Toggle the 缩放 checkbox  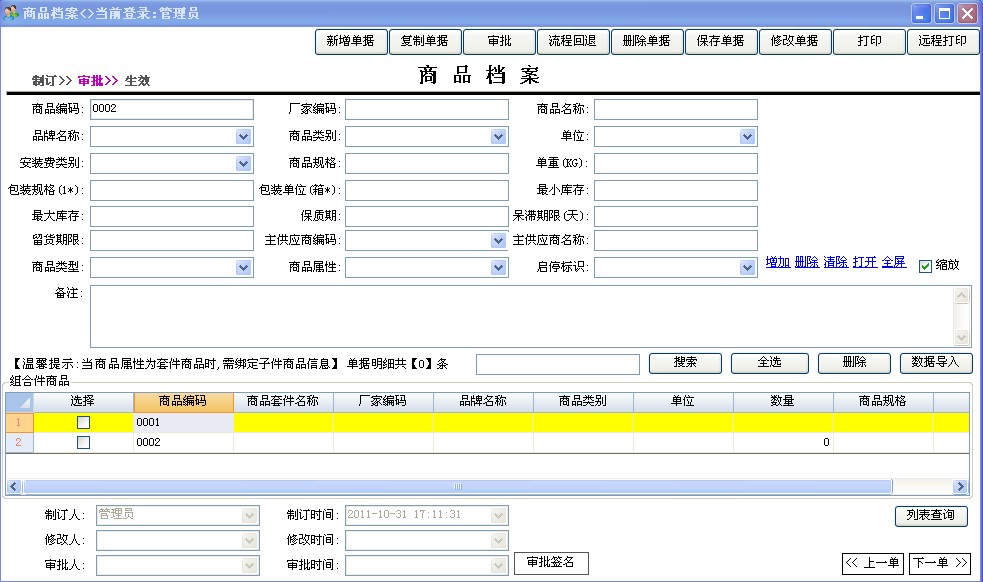pyautogui.click(x=925, y=266)
